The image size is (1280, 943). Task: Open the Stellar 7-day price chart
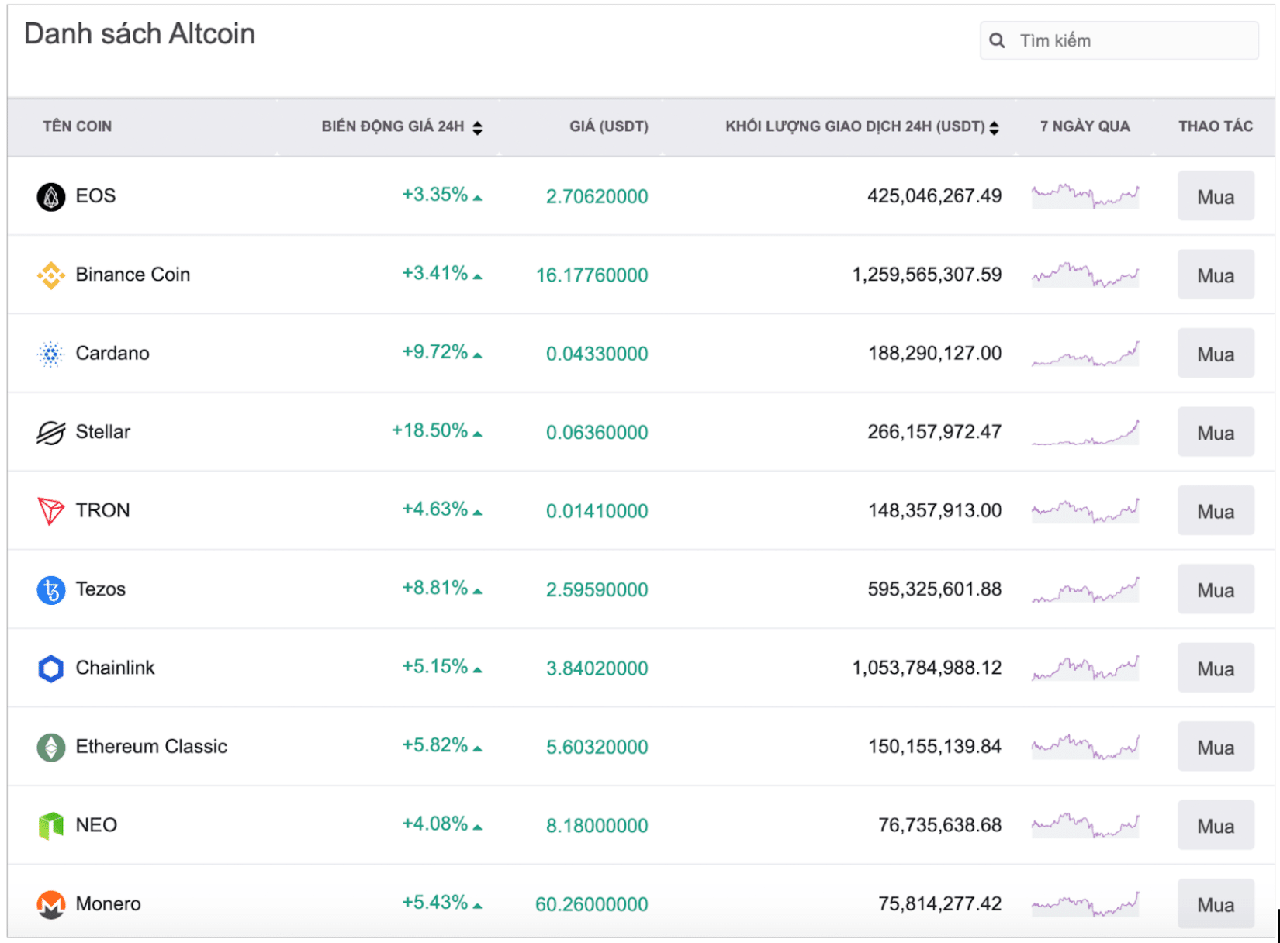pyautogui.click(x=1086, y=432)
